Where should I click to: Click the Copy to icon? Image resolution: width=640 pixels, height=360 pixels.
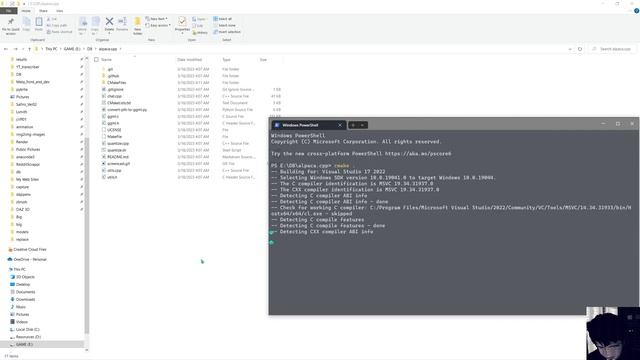point(95,22)
